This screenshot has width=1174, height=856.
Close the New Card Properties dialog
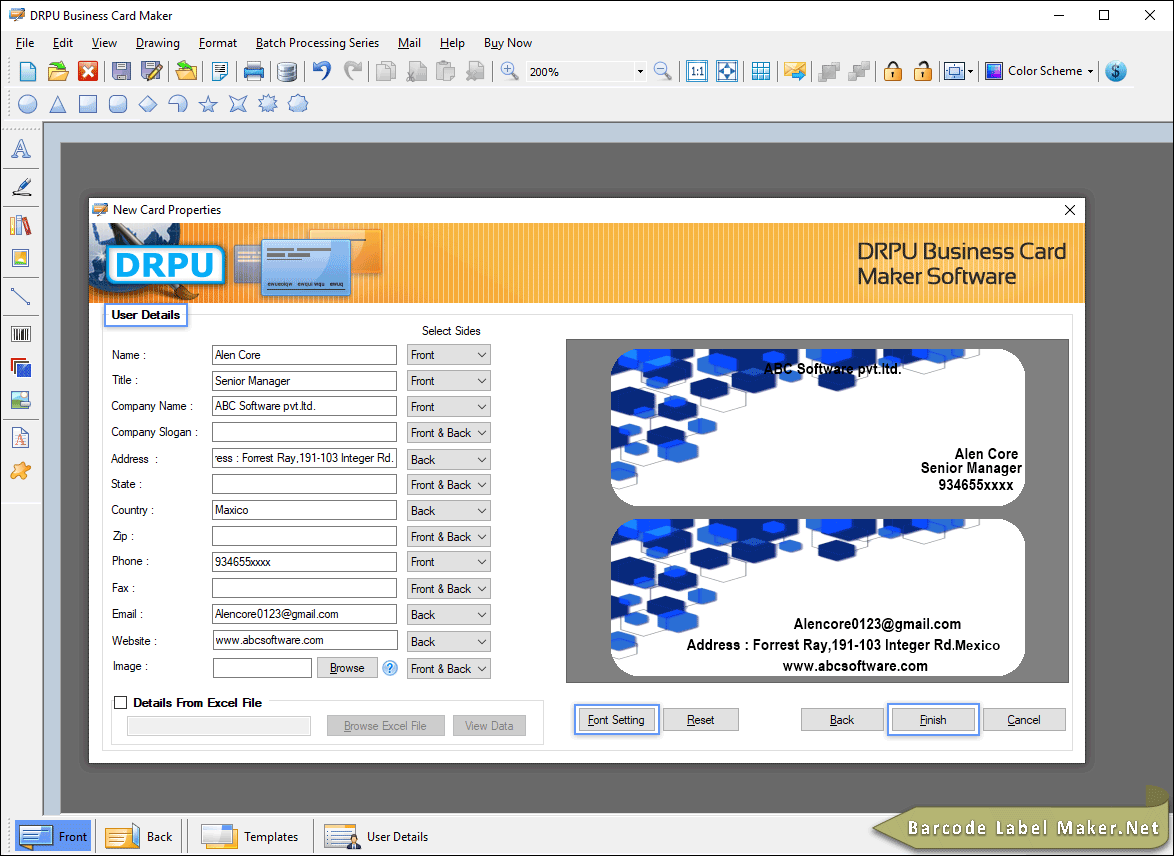[x=1070, y=210]
